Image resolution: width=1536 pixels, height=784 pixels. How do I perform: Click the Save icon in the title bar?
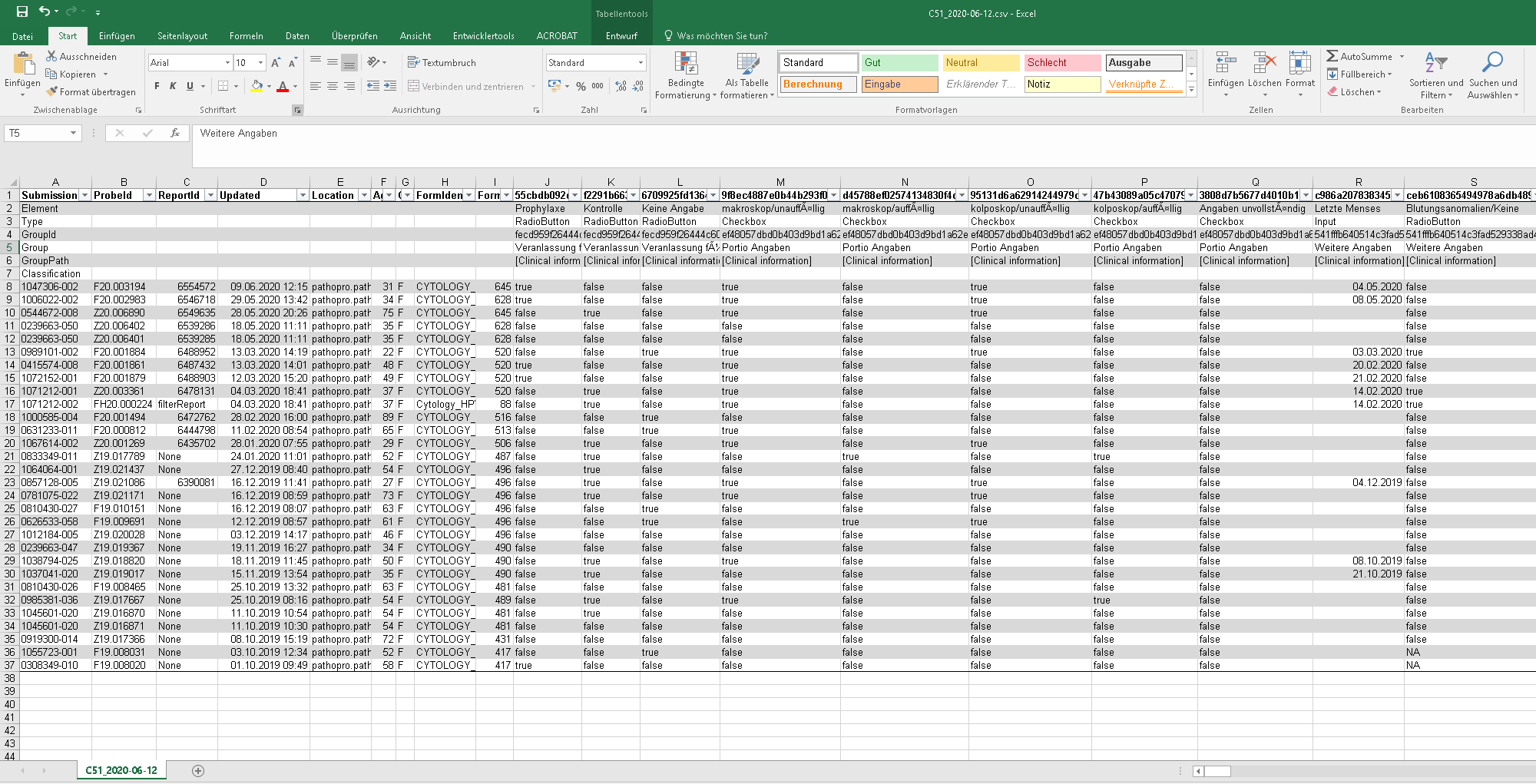click(x=22, y=12)
